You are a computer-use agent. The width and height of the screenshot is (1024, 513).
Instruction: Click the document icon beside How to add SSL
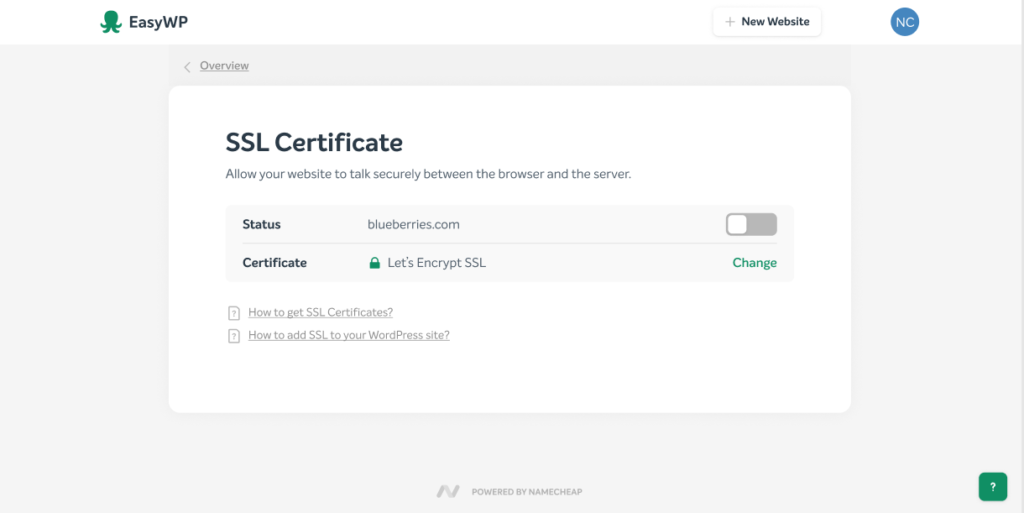(x=234, y=336)
